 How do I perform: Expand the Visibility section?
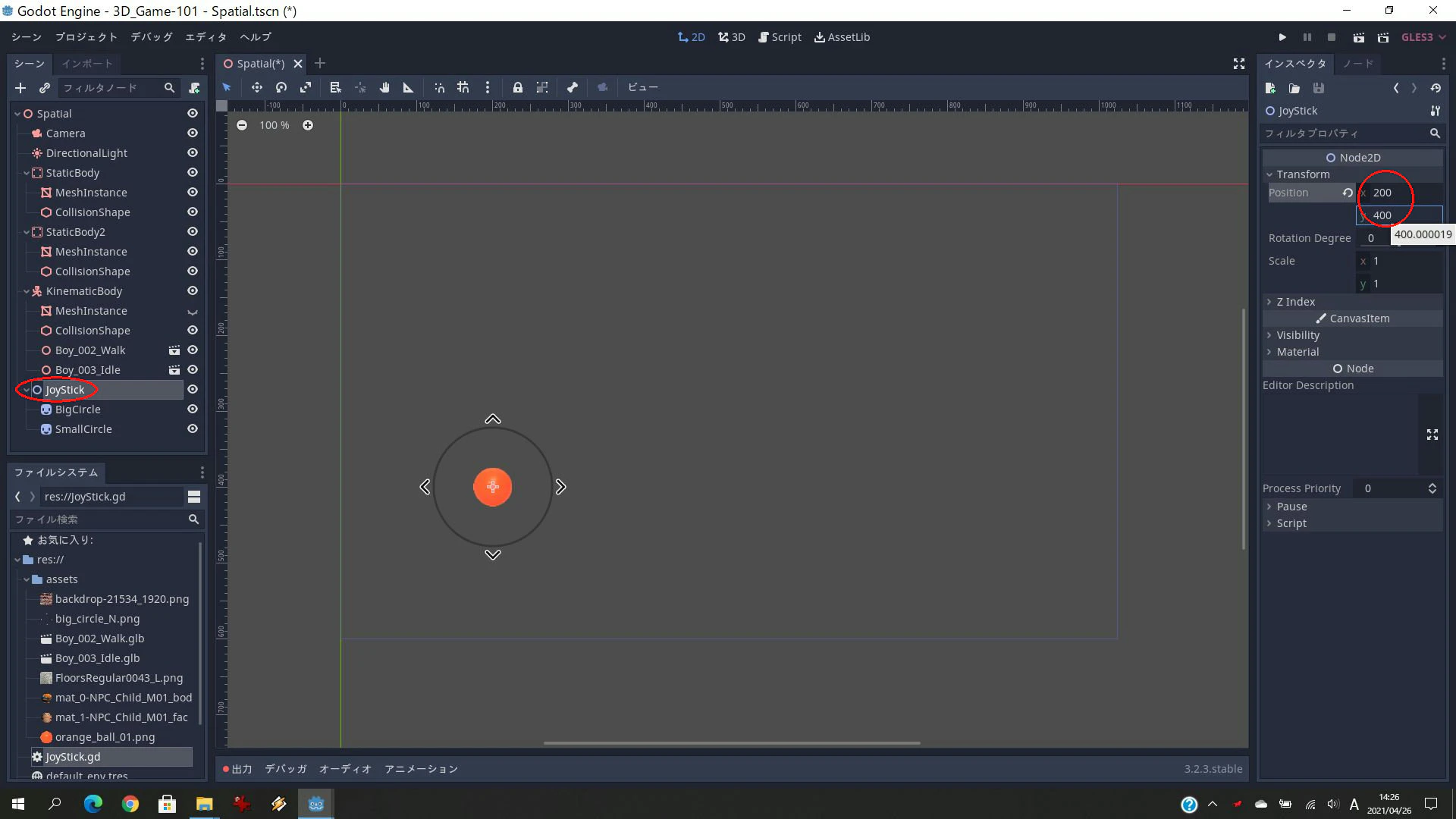1352,335
